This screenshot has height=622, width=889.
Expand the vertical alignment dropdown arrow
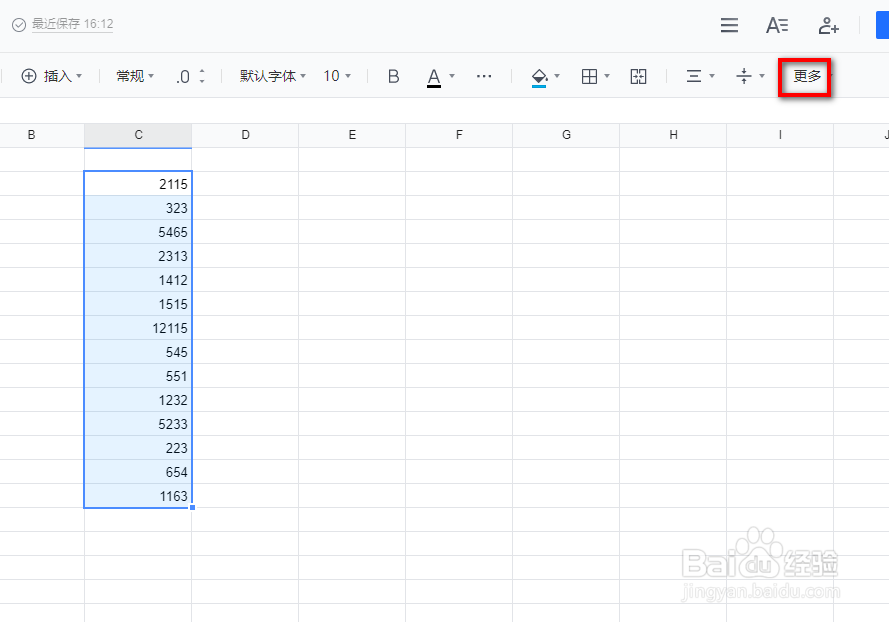point(762,76)
